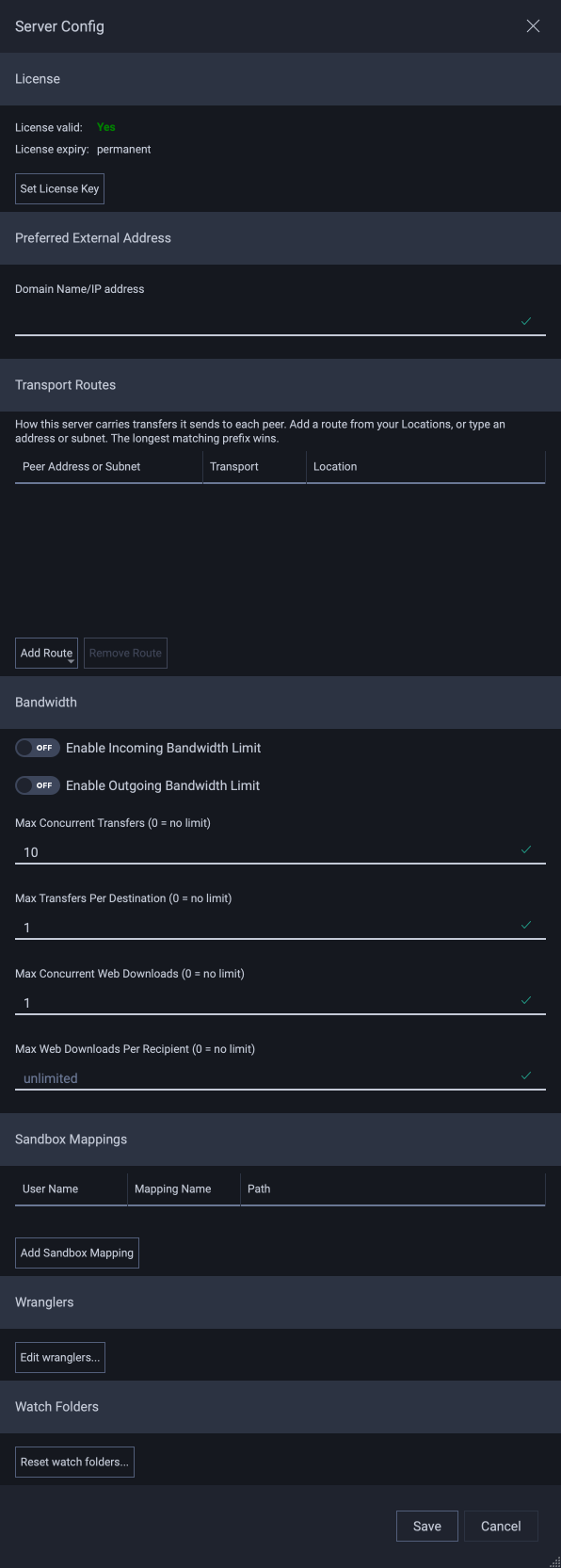
Task: Click the License section header
Action: 280,79
